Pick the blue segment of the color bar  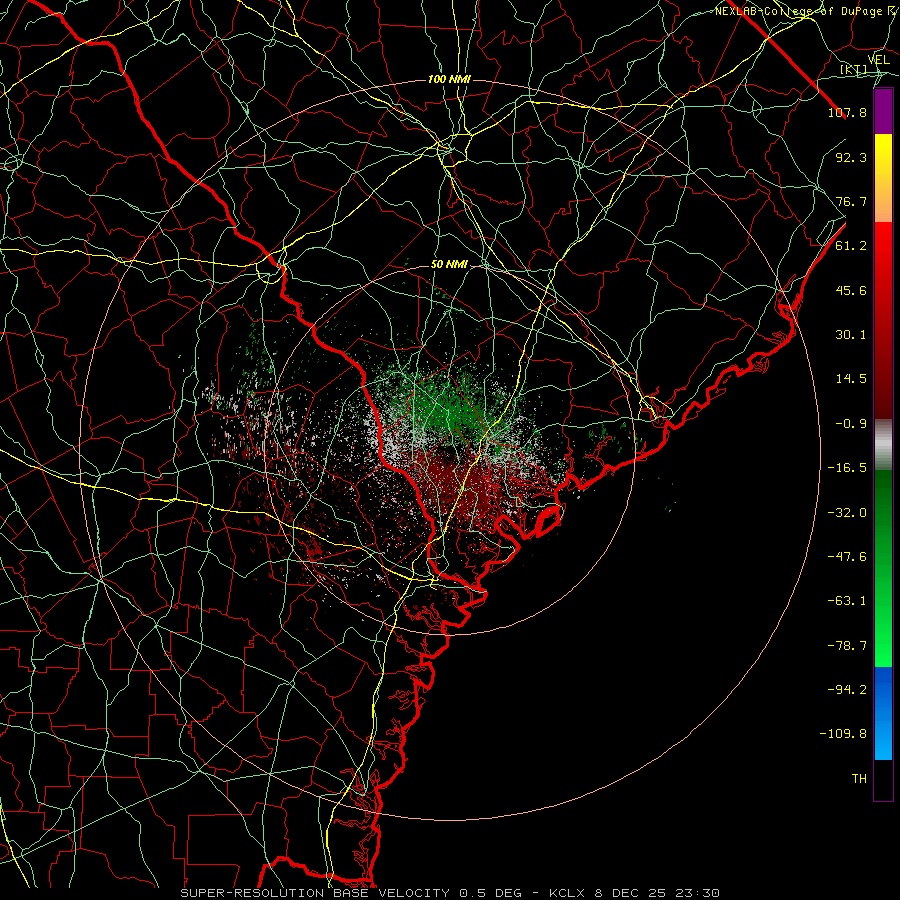point(883,713)
